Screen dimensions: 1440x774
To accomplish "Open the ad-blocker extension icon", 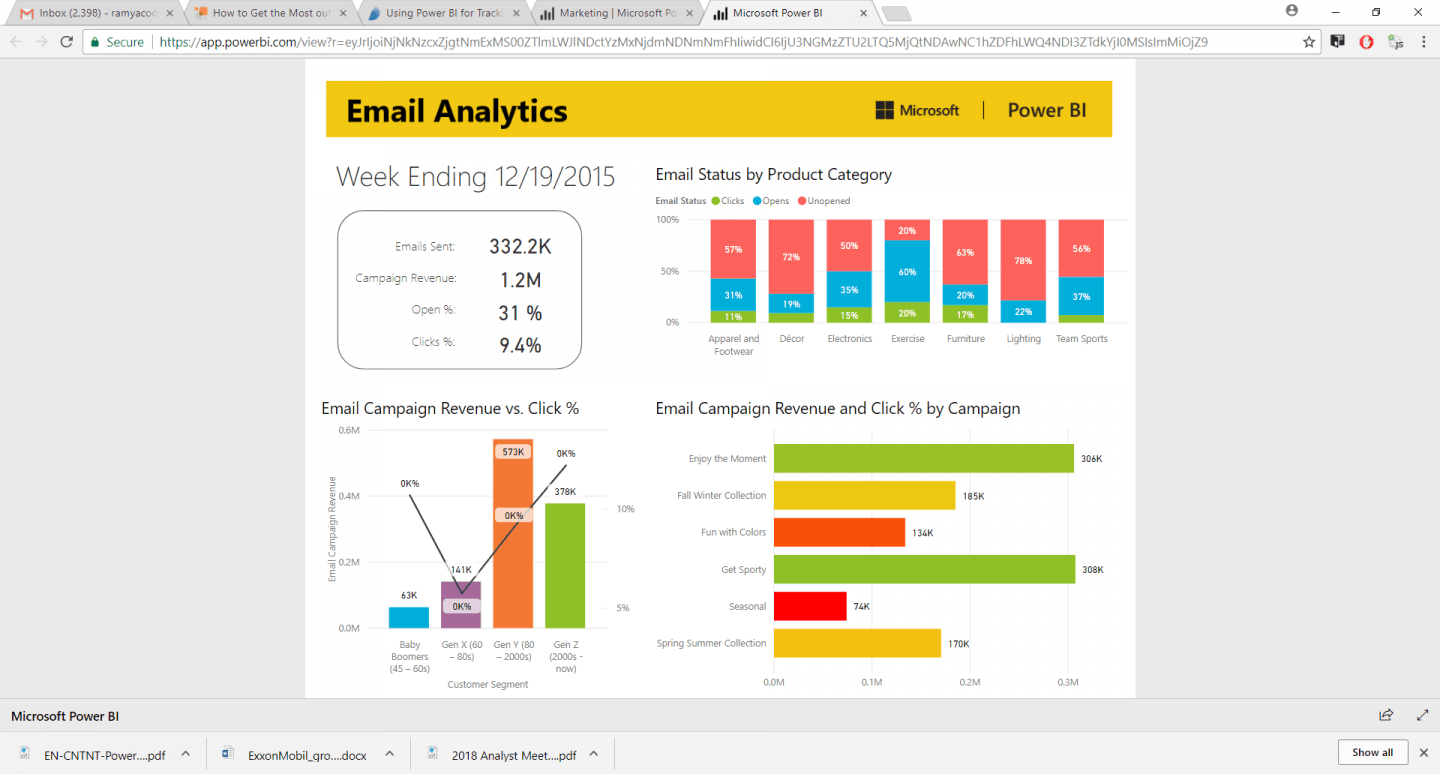I will click(1366, 43).
